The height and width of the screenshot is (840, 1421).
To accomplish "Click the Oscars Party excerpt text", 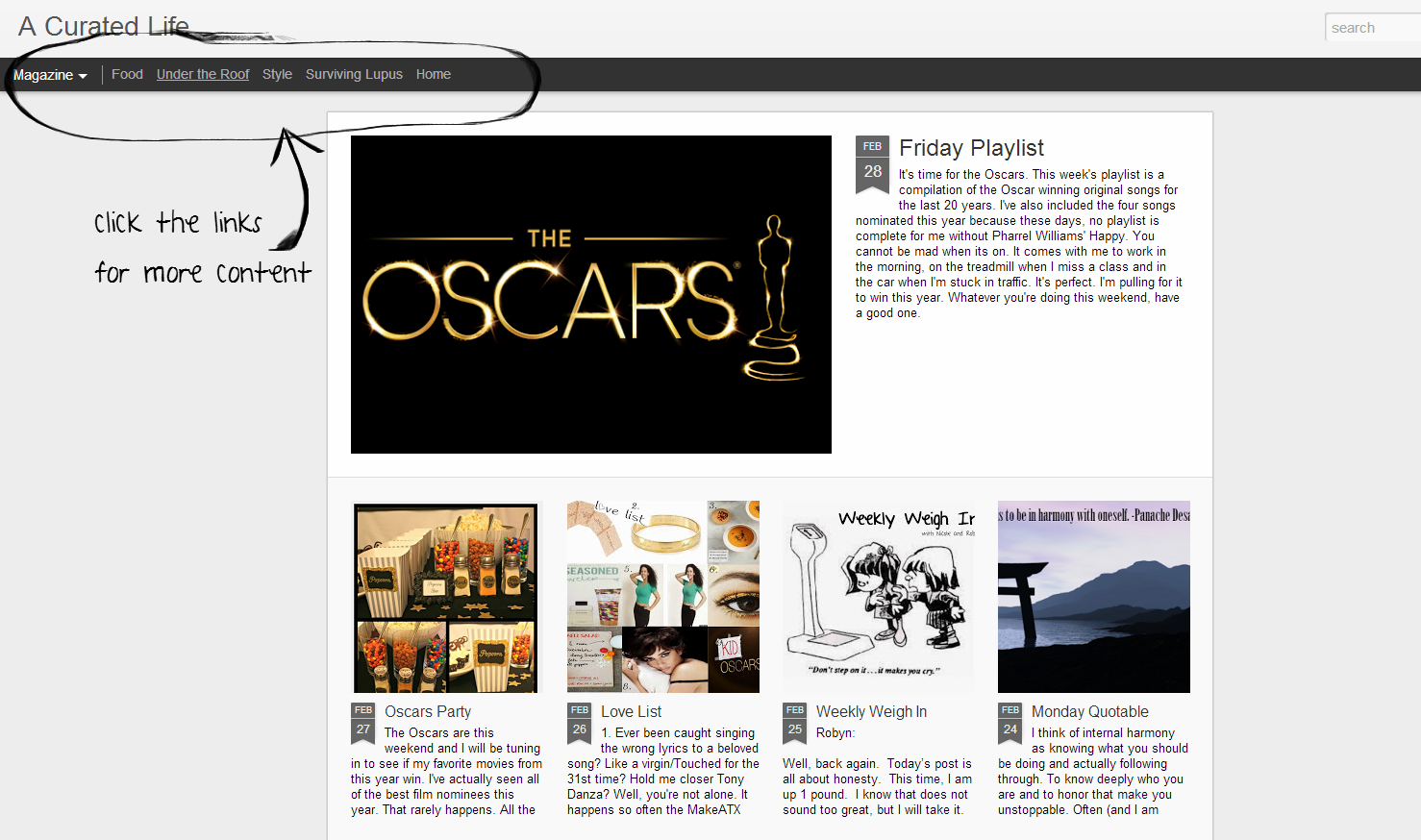I will click(x=447, y=772).
